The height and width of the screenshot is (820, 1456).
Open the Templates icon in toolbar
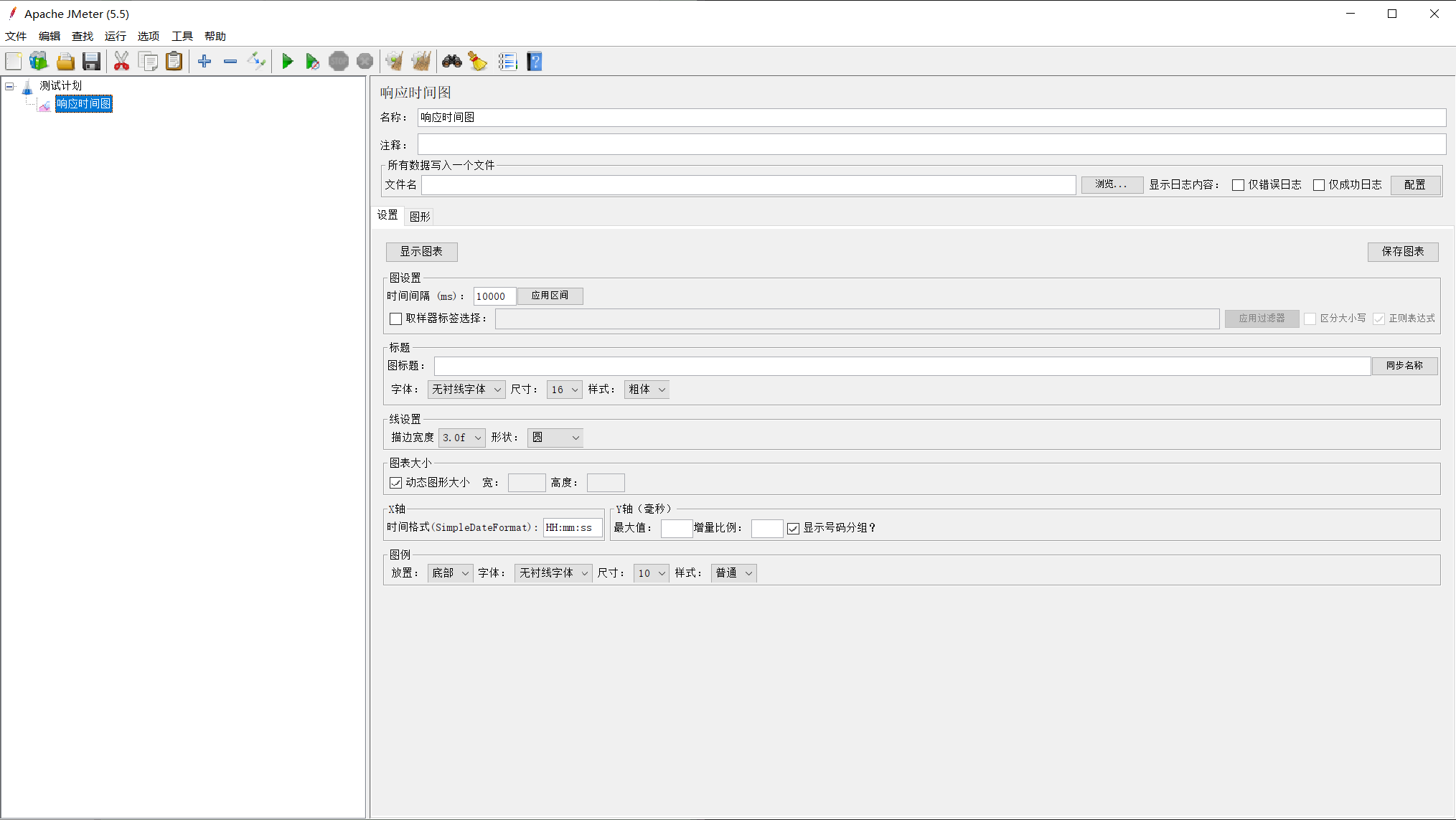coord(39,62)
